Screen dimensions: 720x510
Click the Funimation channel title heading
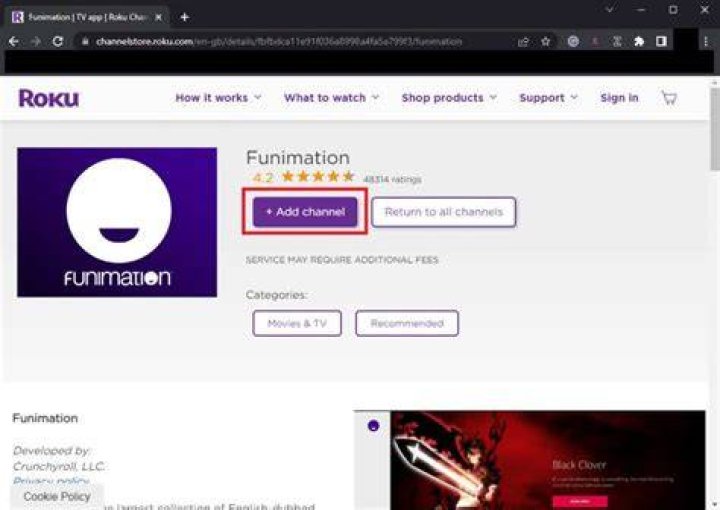point(298,157)
